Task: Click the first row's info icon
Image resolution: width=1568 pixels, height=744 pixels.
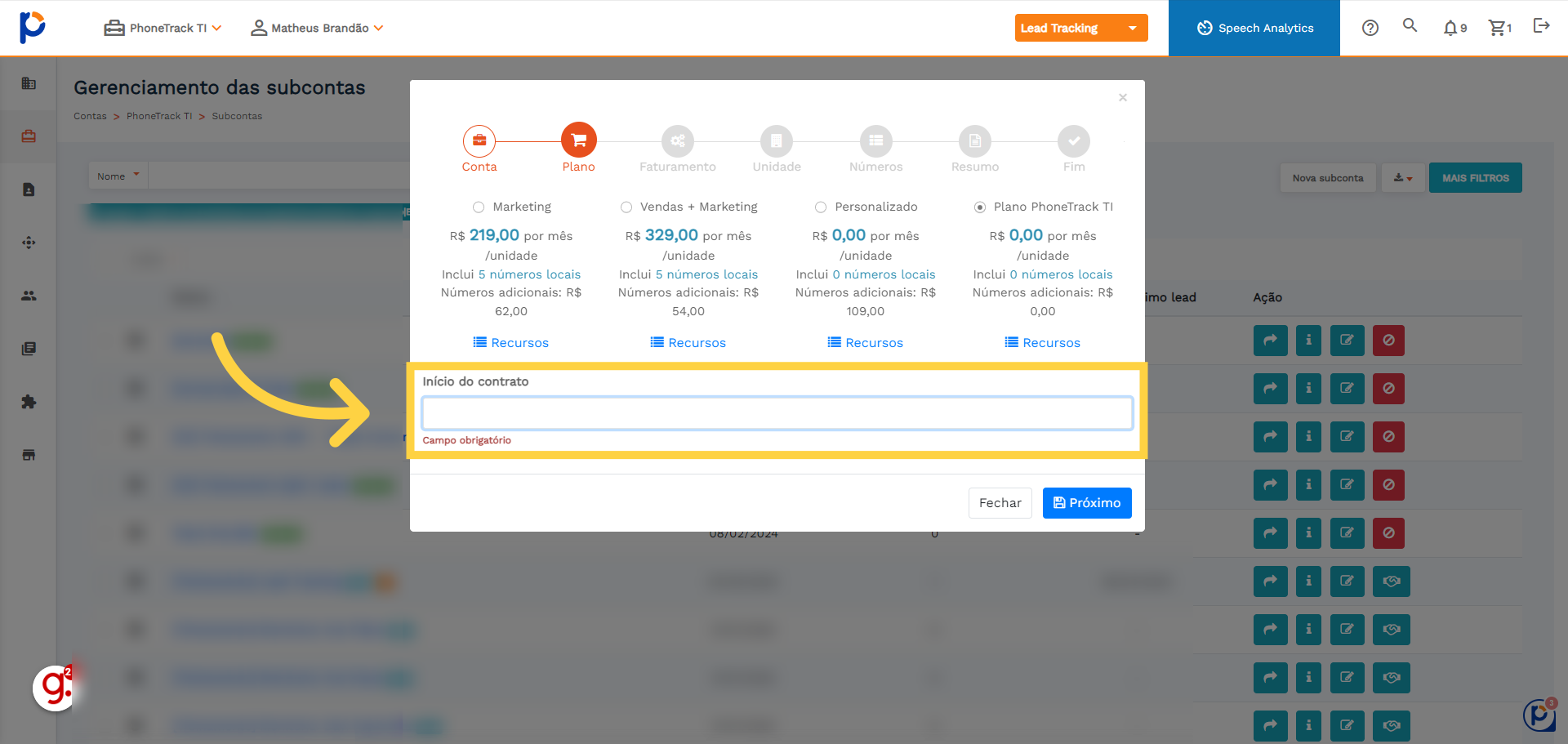Action: [1308, 341]
